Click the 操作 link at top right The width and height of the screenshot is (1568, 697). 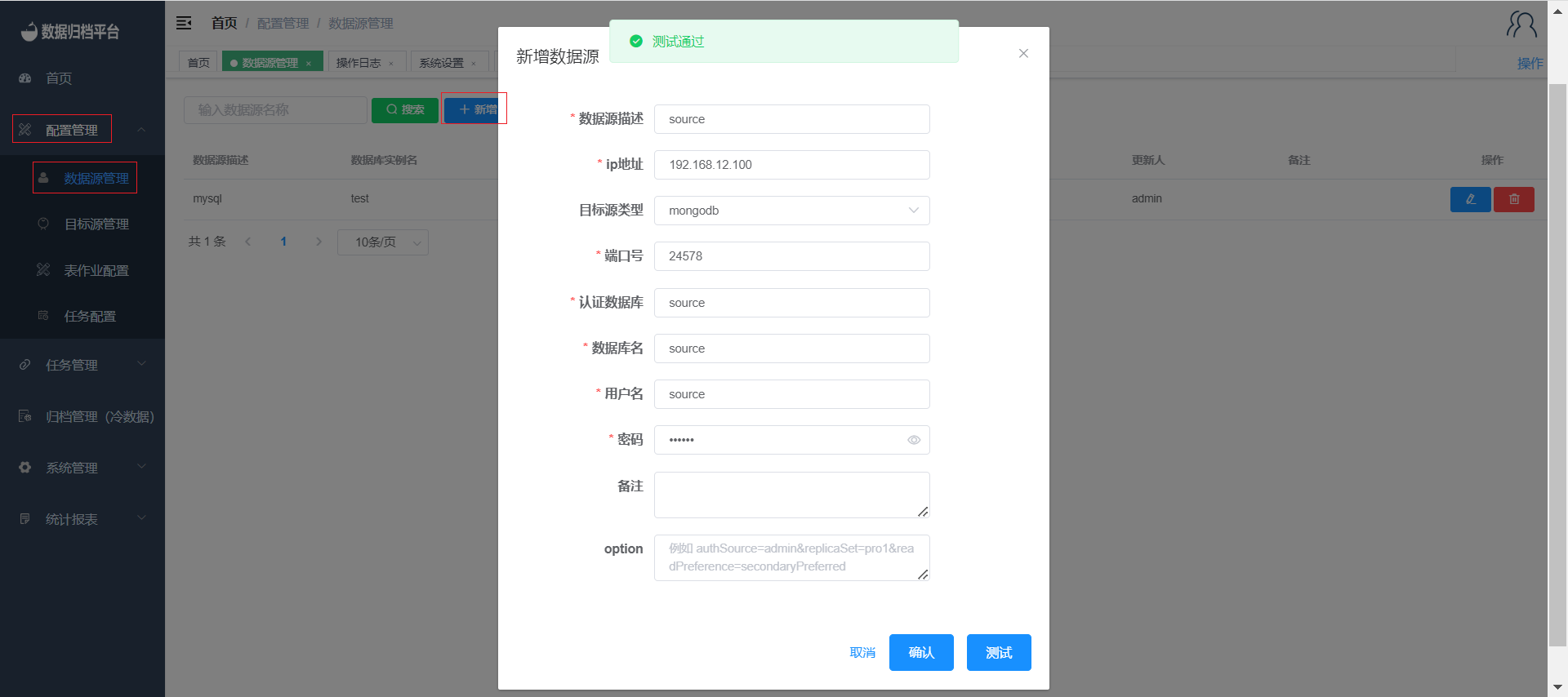click(x=1530, y=63)
